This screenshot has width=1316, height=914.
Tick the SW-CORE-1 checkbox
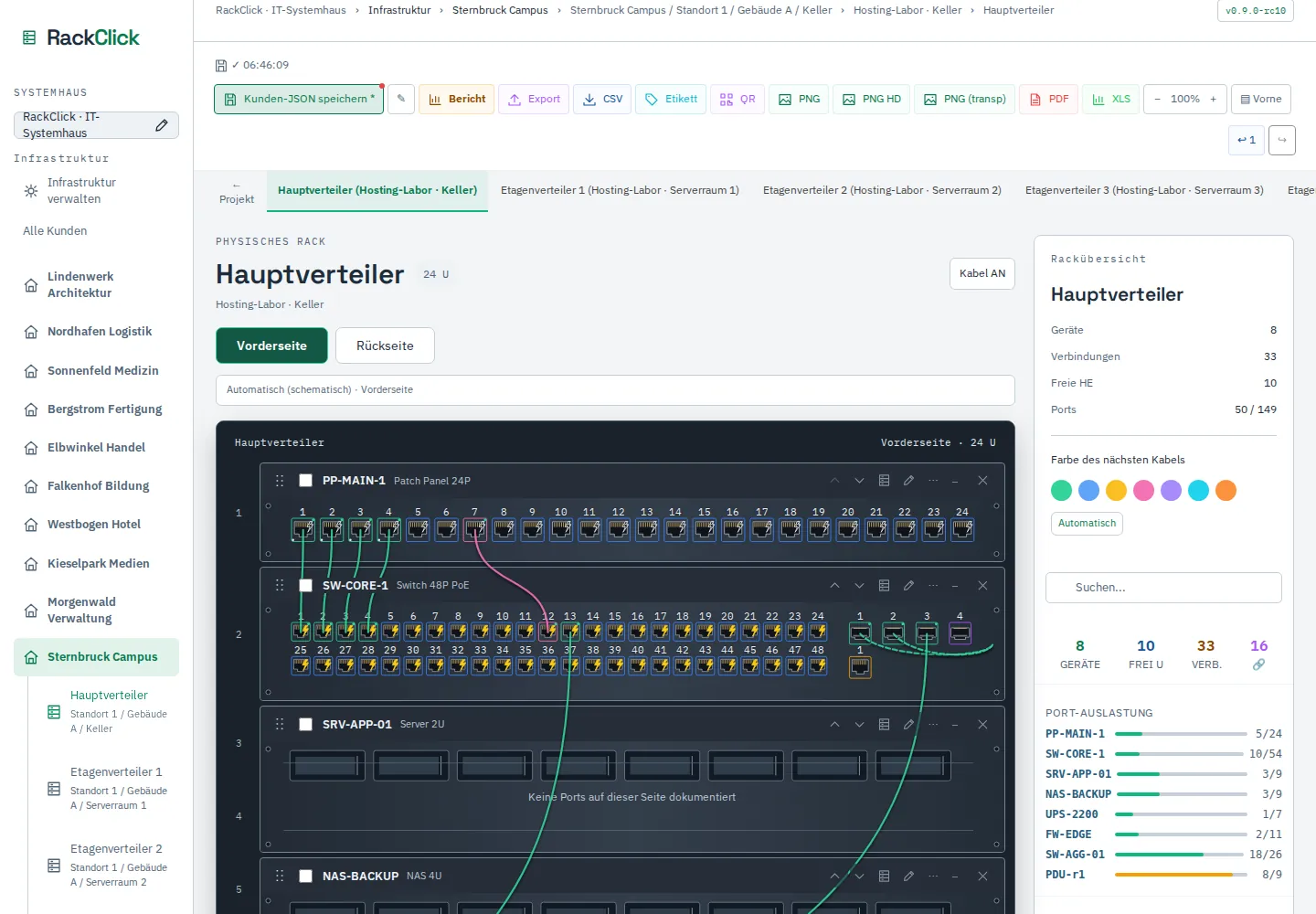[x=306, y=586]
